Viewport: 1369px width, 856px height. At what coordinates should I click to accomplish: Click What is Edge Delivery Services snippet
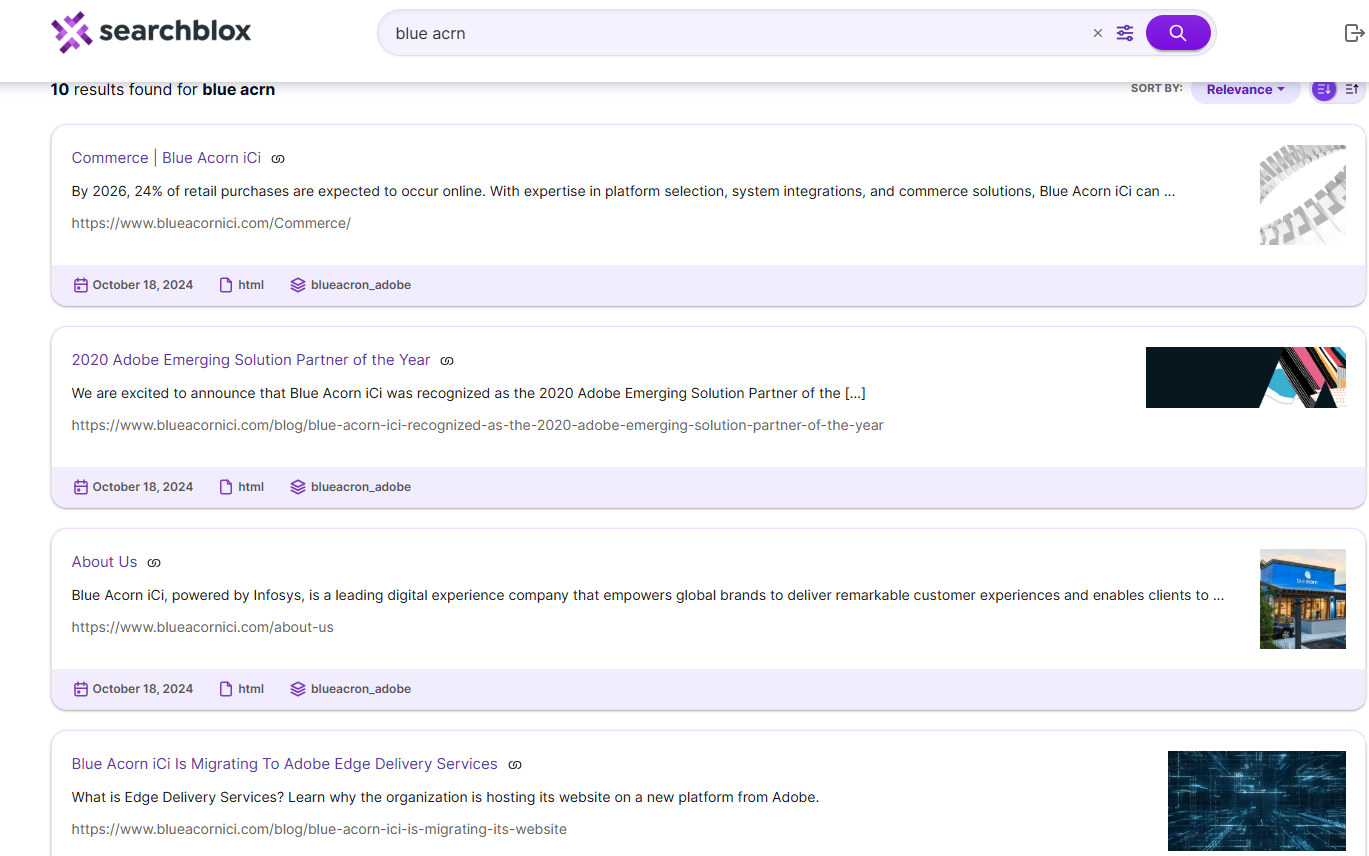tap(445, 797)
